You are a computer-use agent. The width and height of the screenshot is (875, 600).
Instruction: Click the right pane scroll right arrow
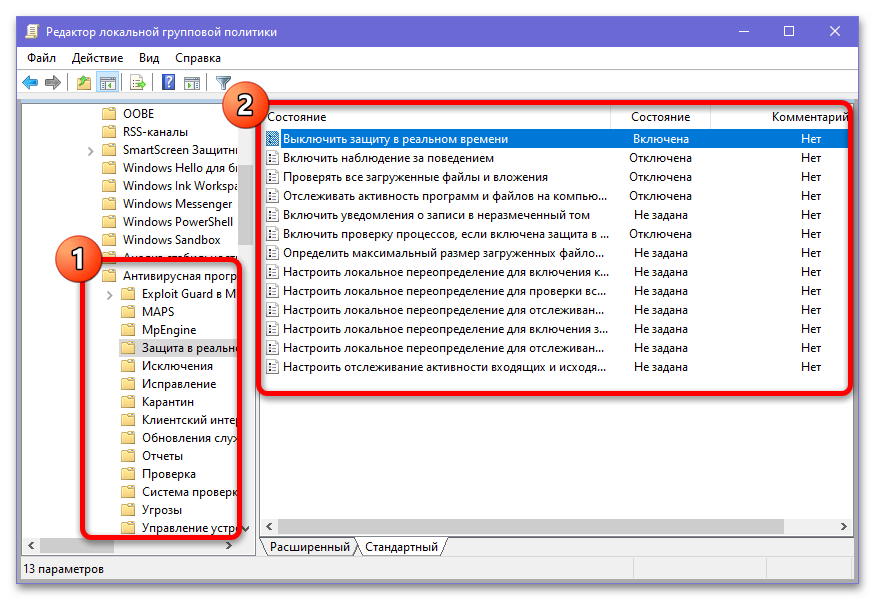pos(843,526)
